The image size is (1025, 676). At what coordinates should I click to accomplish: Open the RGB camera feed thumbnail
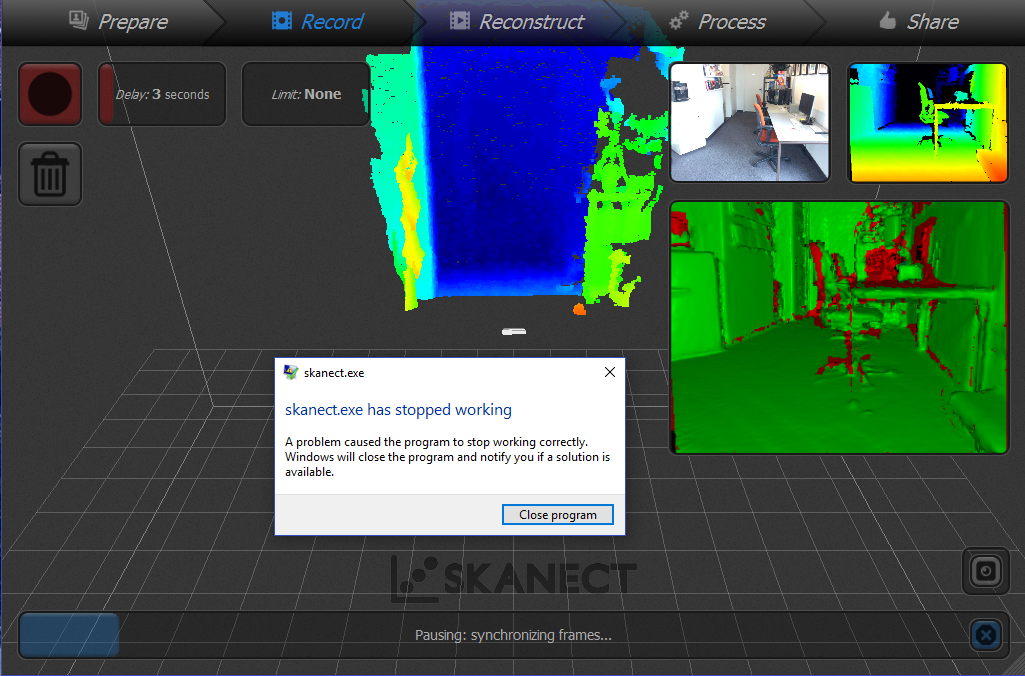pyautogui.click(x=750, y=122)
